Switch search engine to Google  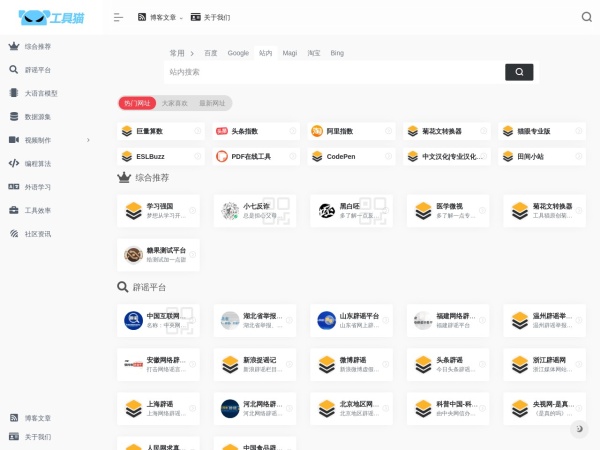(x=238, y=53)
